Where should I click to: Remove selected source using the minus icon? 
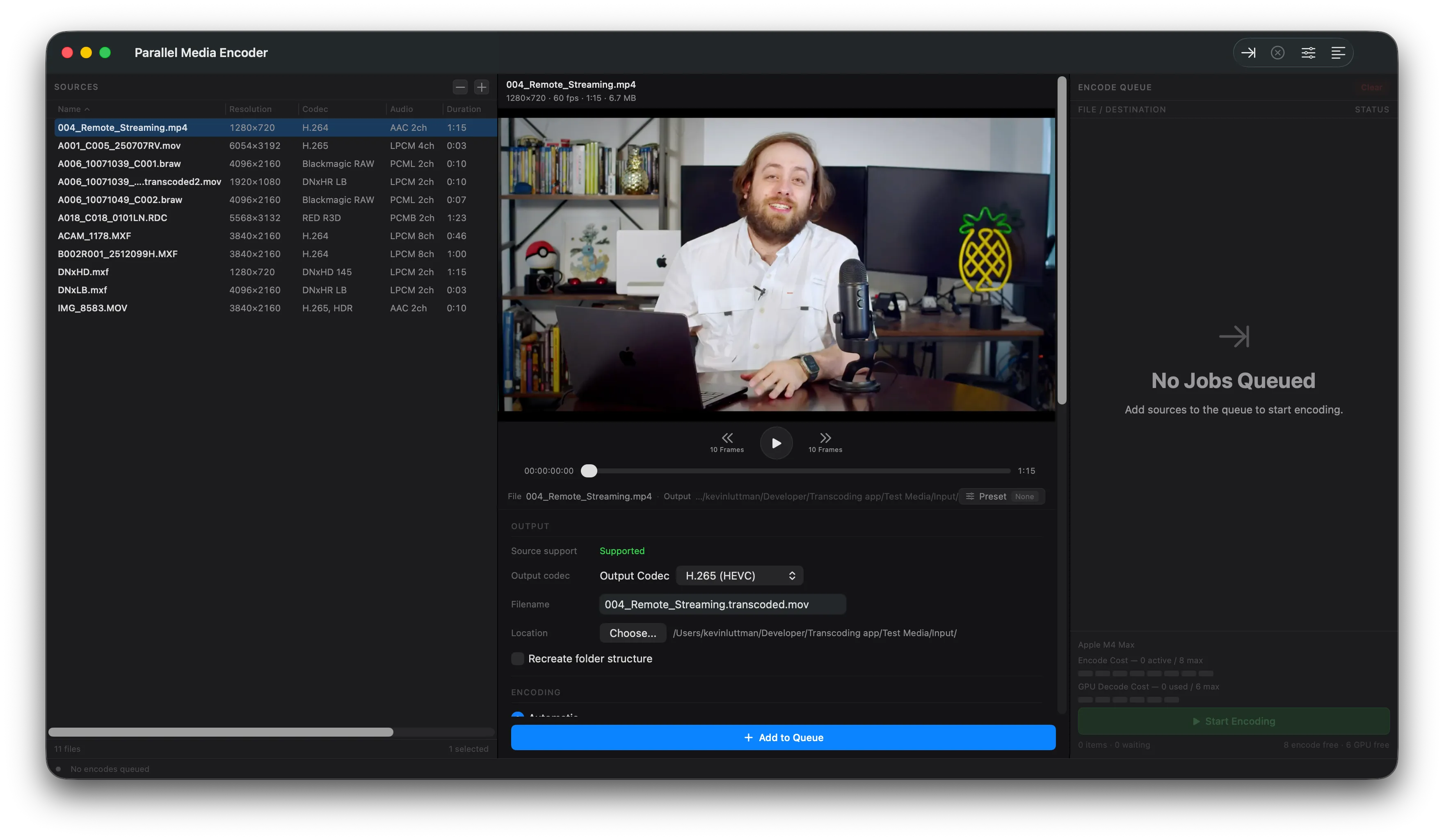[x=459, y=87]
